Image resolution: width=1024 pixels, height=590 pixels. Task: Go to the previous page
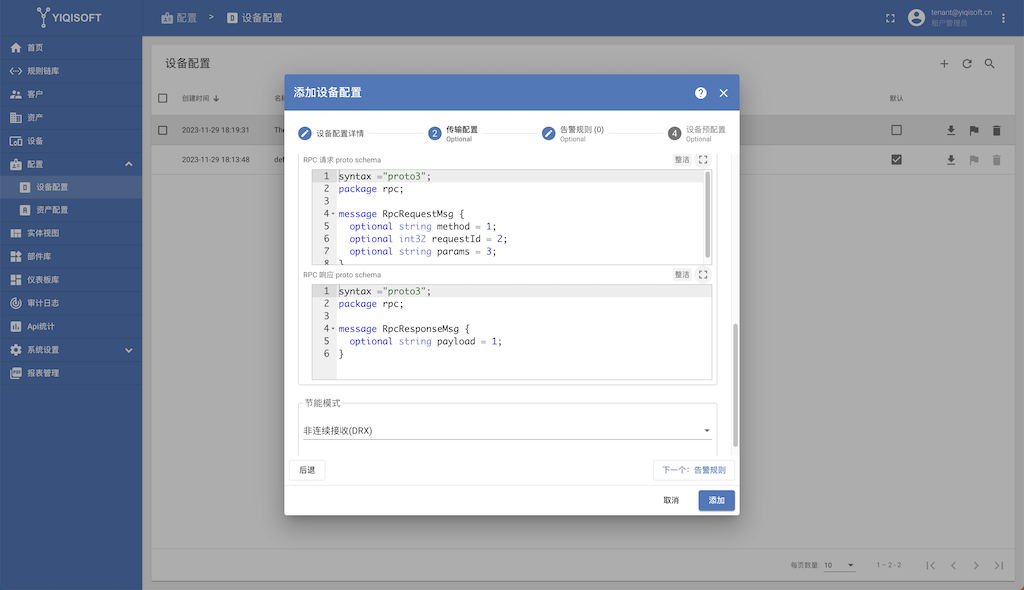coord(953,565)
